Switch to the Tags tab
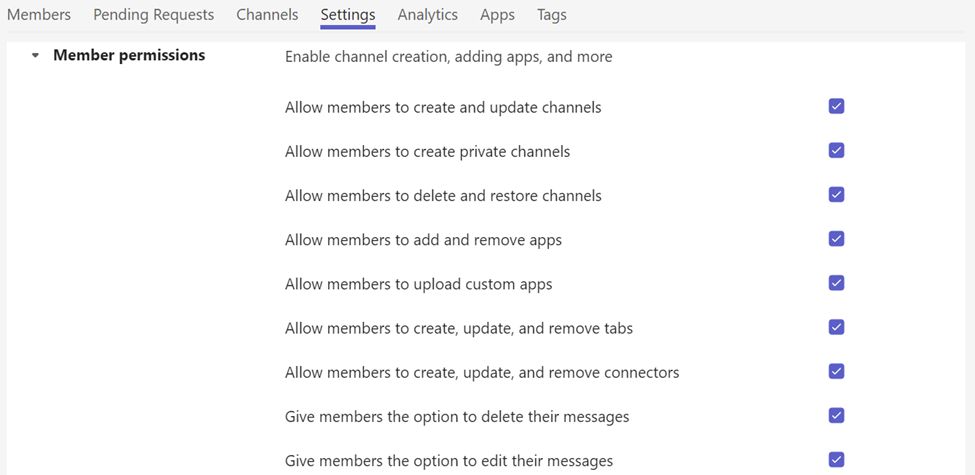This screenshot has width=975, height=475. click(x=552, y=15)
